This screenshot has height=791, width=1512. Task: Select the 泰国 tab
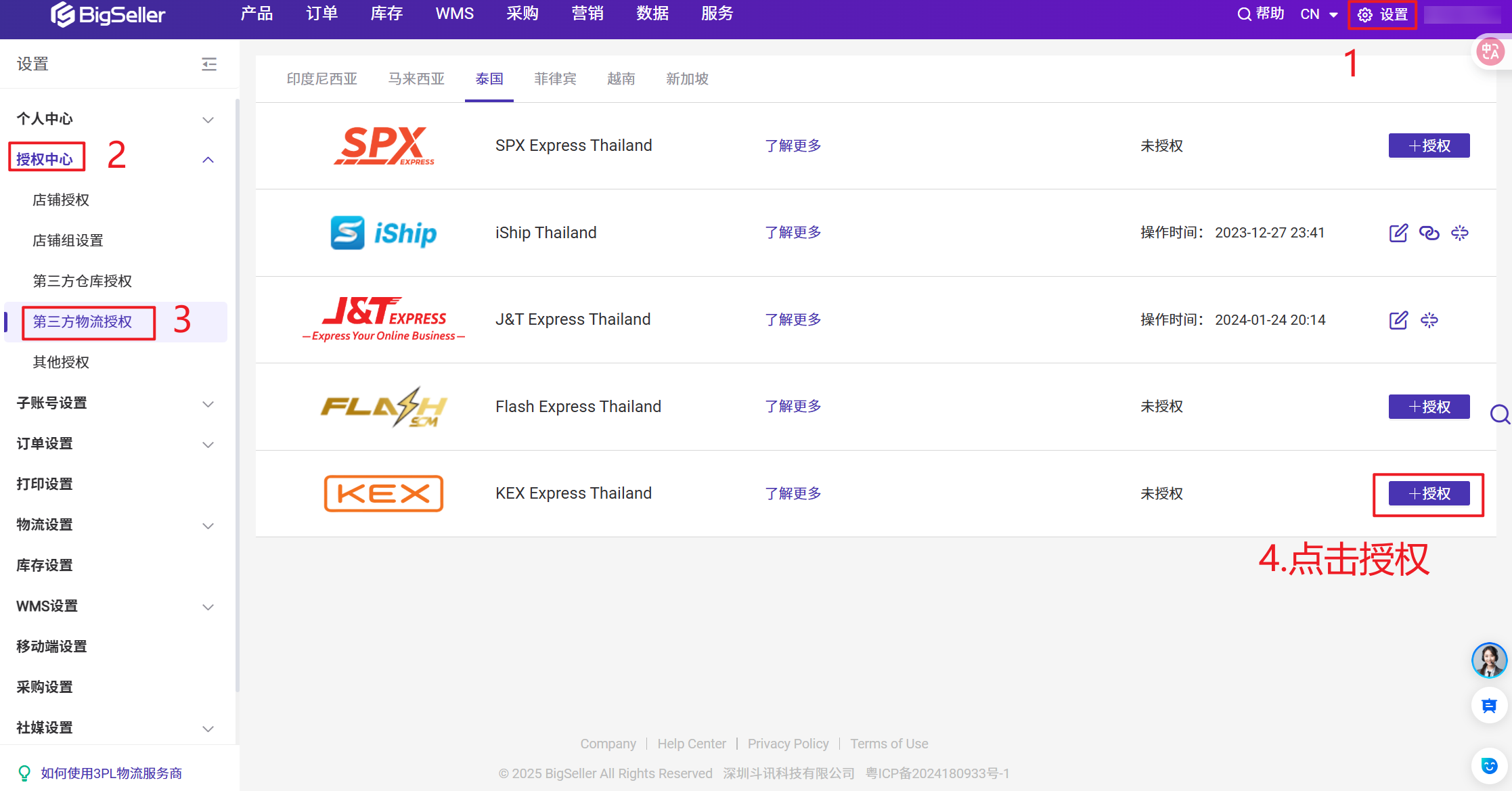tap(489, 79)
